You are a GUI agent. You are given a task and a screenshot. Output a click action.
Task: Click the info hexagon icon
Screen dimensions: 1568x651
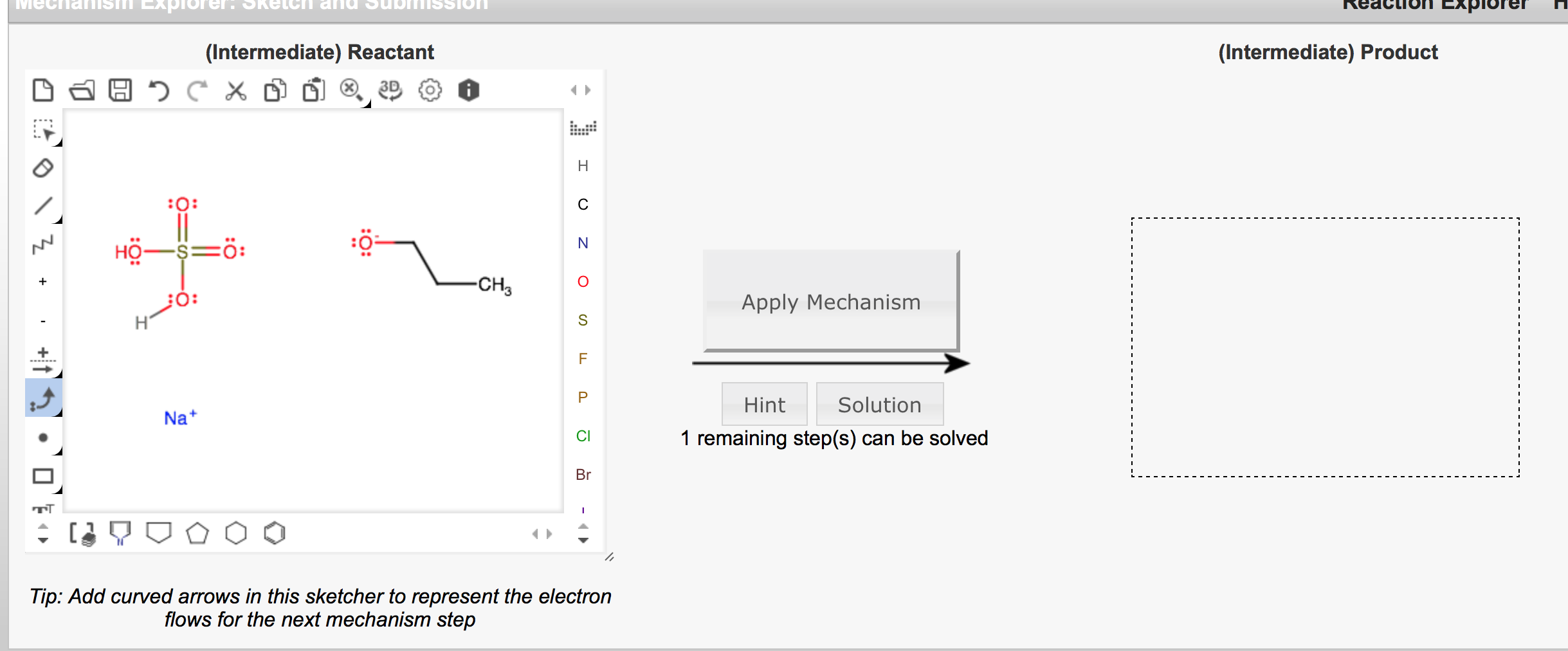[468, 90]
